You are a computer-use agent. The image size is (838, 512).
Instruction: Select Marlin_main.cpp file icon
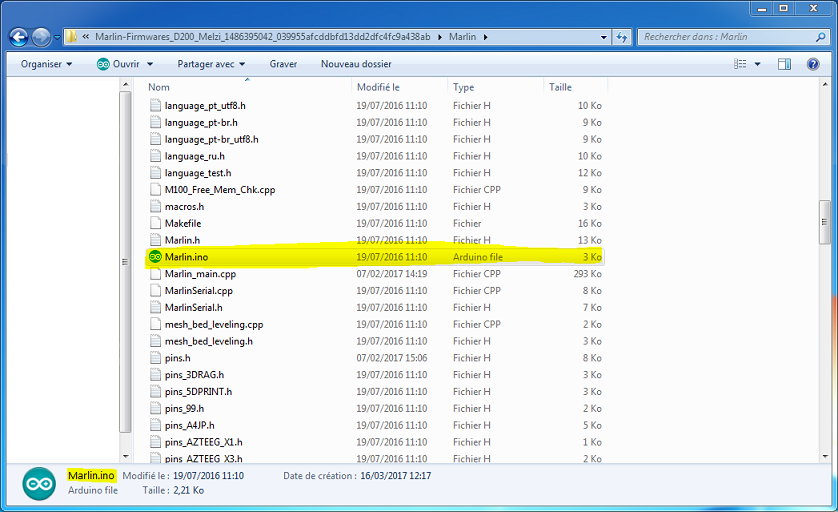click(155, 274)
